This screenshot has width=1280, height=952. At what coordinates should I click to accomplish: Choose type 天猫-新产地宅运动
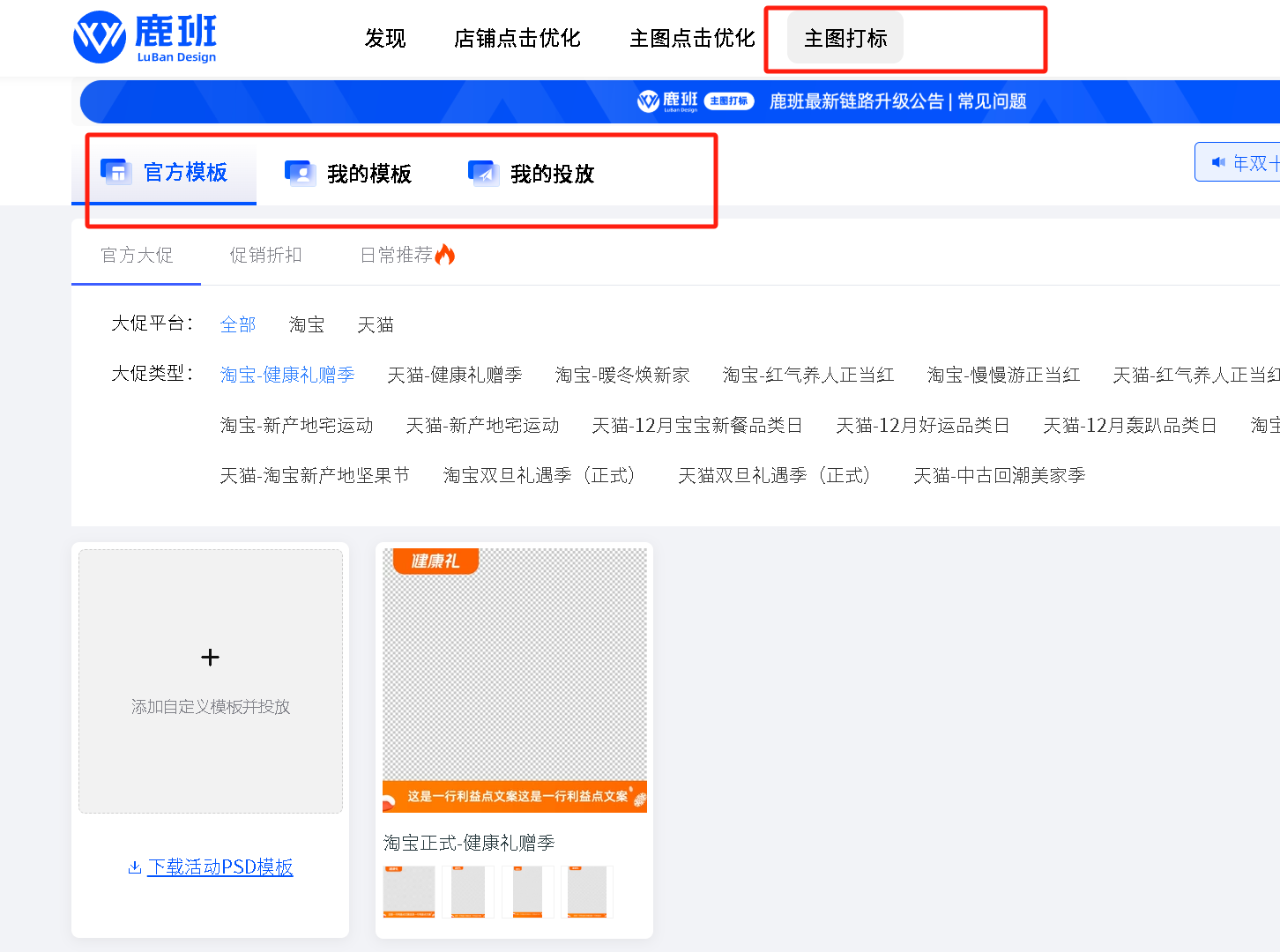coord(482,425)
